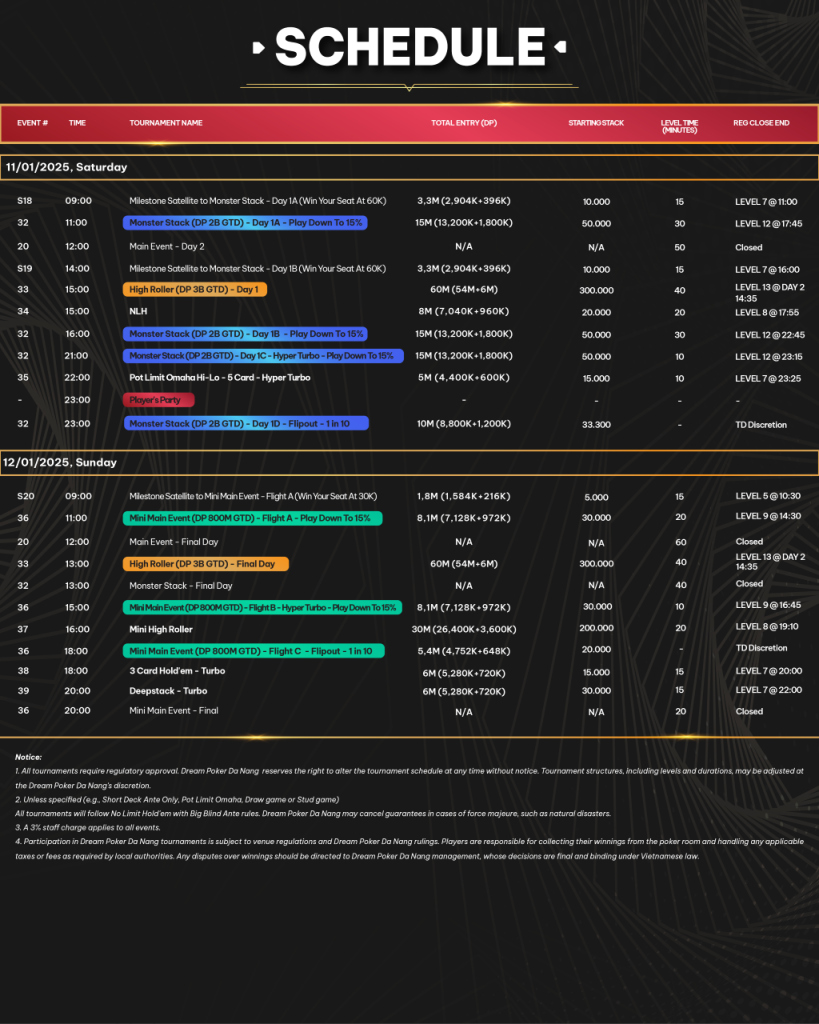The image size is (819, 1024).
Task: Open Mini Main Event Flight B Hyper Turbo label
Action: (x=263, y=607)
